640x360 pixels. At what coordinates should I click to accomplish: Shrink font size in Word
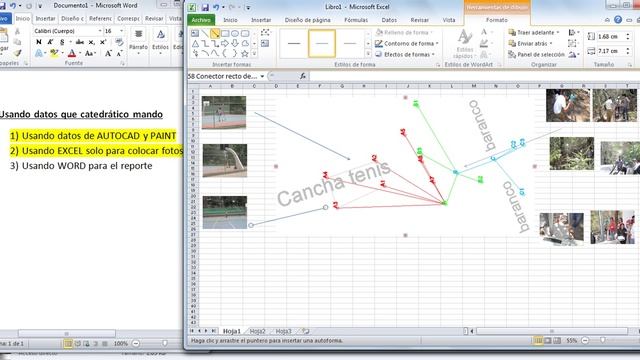click(120, 53)
